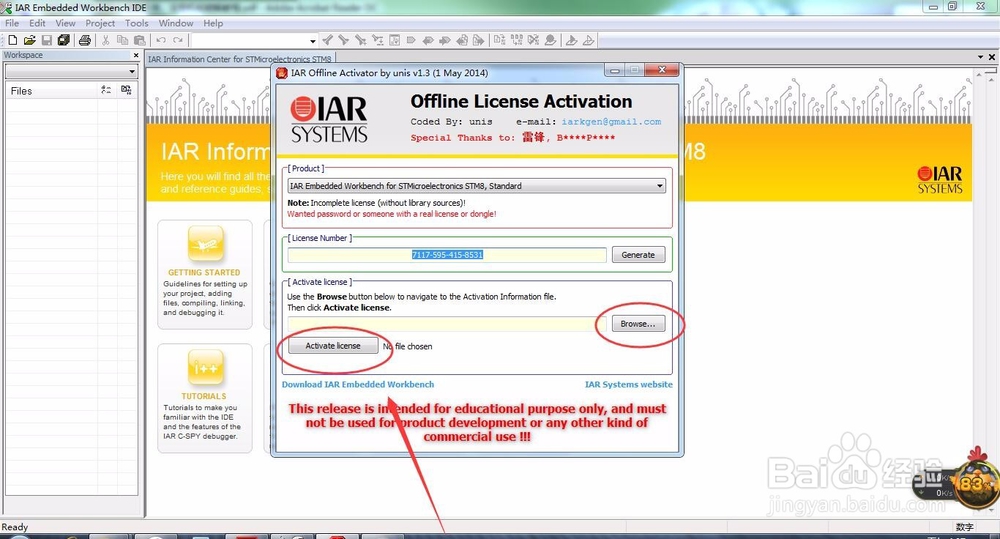
Task: Close the Workspace panel
Action: [x=135, y=55]
